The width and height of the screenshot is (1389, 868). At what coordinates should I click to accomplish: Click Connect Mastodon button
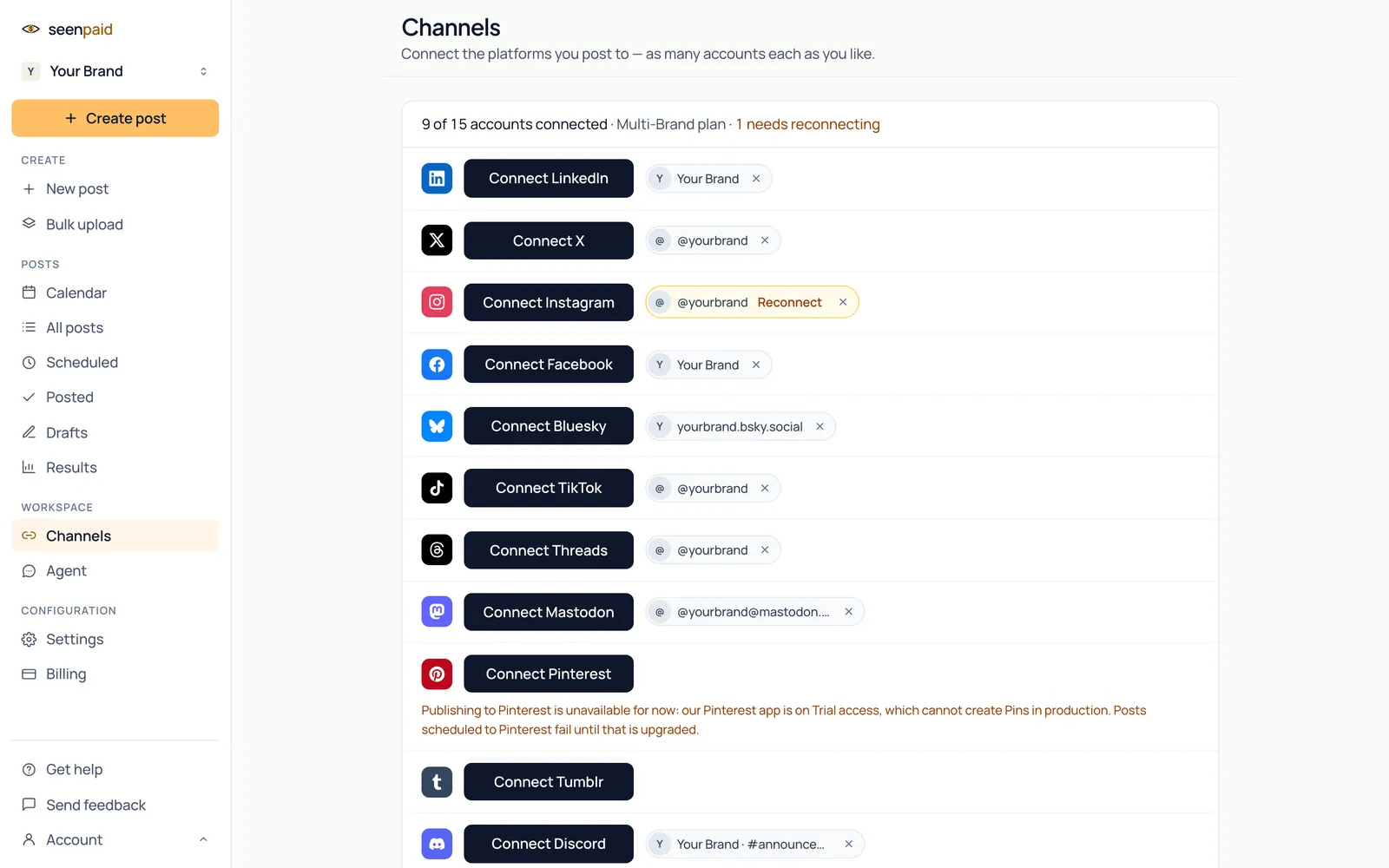tap(549, 612)
